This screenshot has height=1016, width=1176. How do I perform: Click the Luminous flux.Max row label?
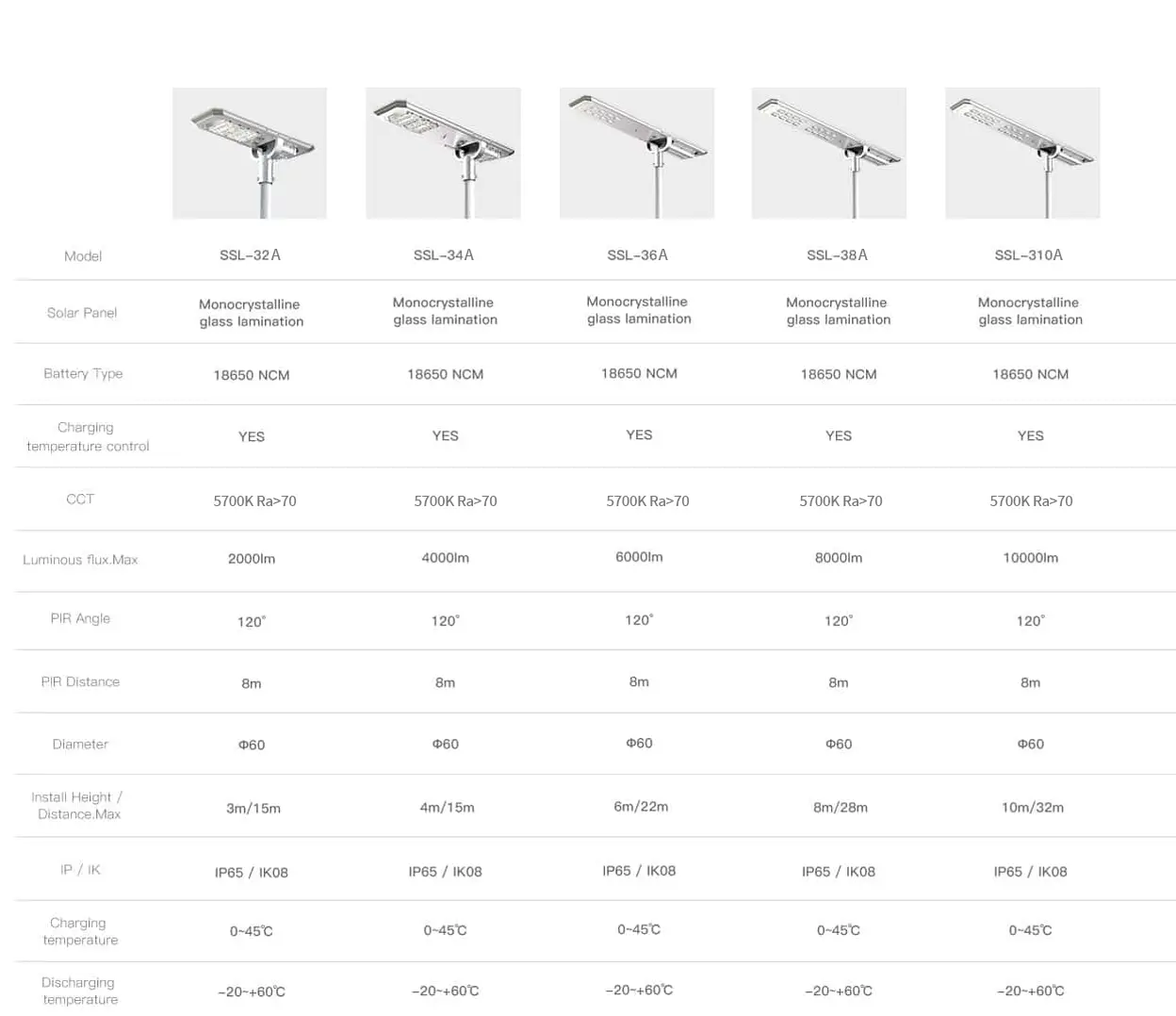tap(80, 560)
